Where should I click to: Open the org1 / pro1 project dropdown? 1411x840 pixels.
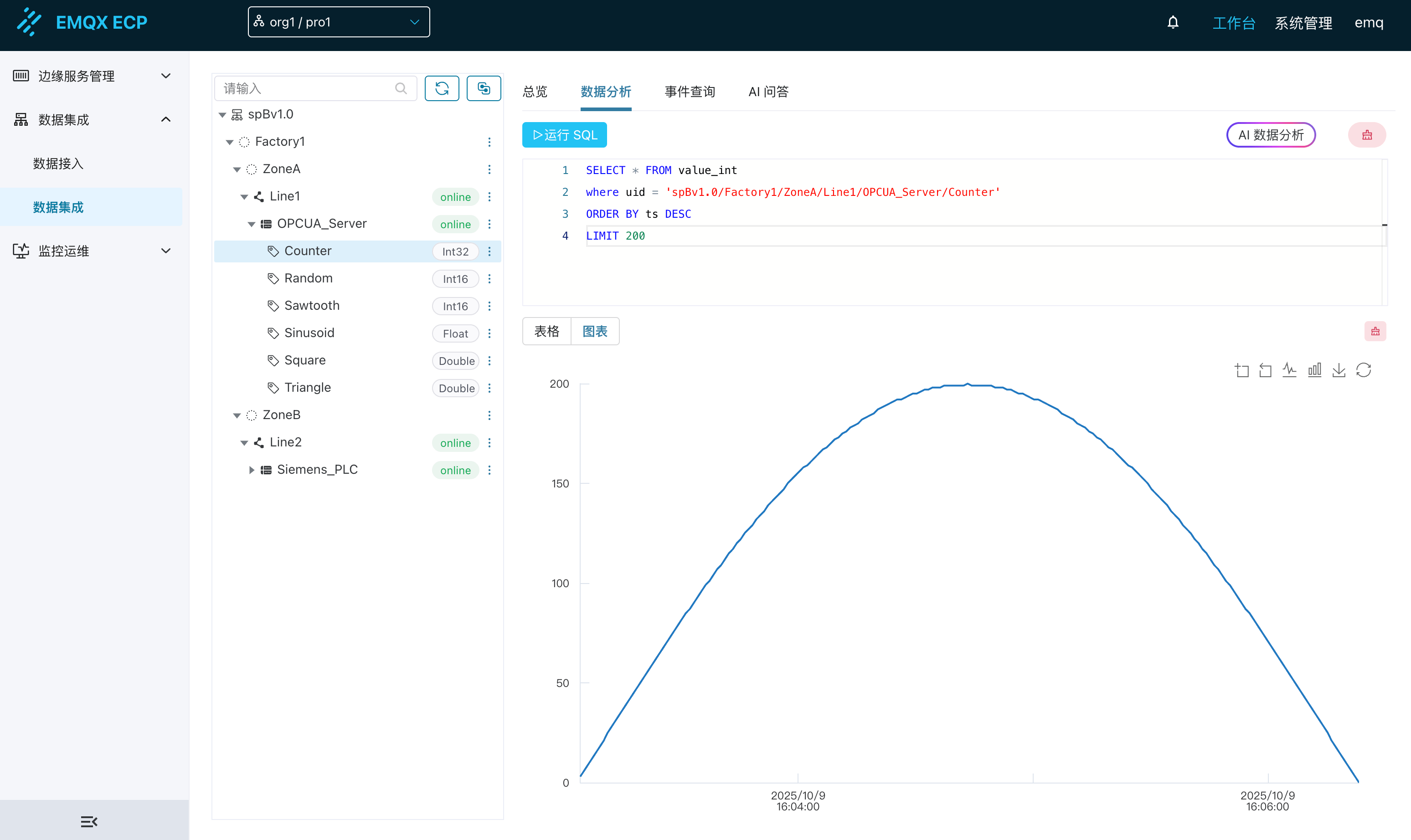pos(339,22)
